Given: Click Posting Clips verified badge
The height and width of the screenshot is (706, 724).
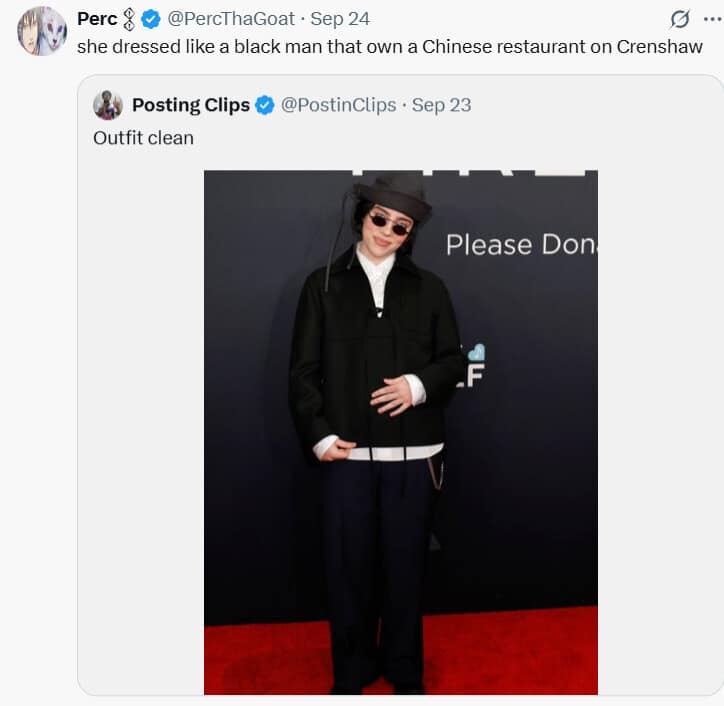Looking at the screenshot, I should pos(265,105).
